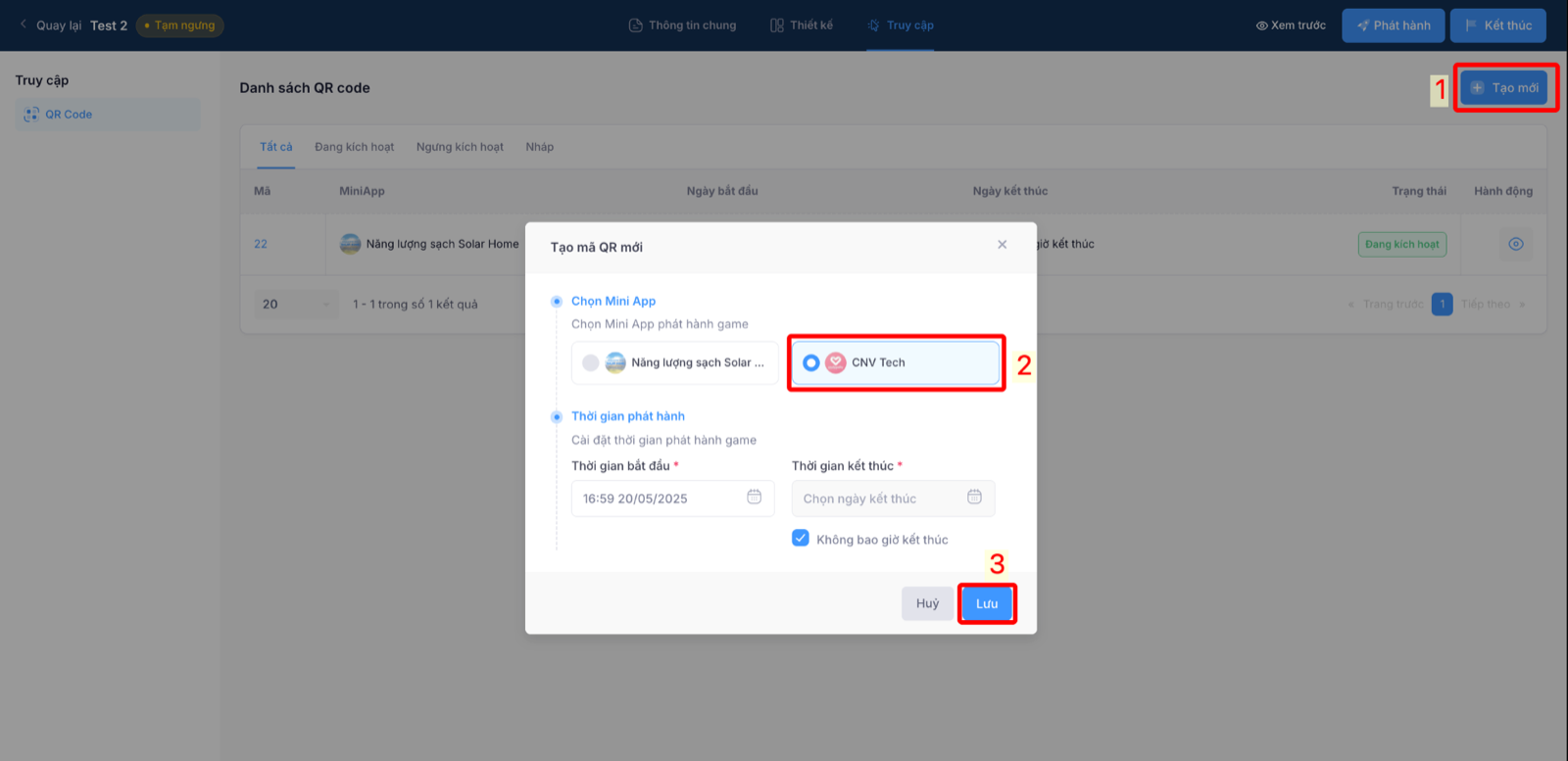Go to page 1 in pagination

tap(1443, 305)
